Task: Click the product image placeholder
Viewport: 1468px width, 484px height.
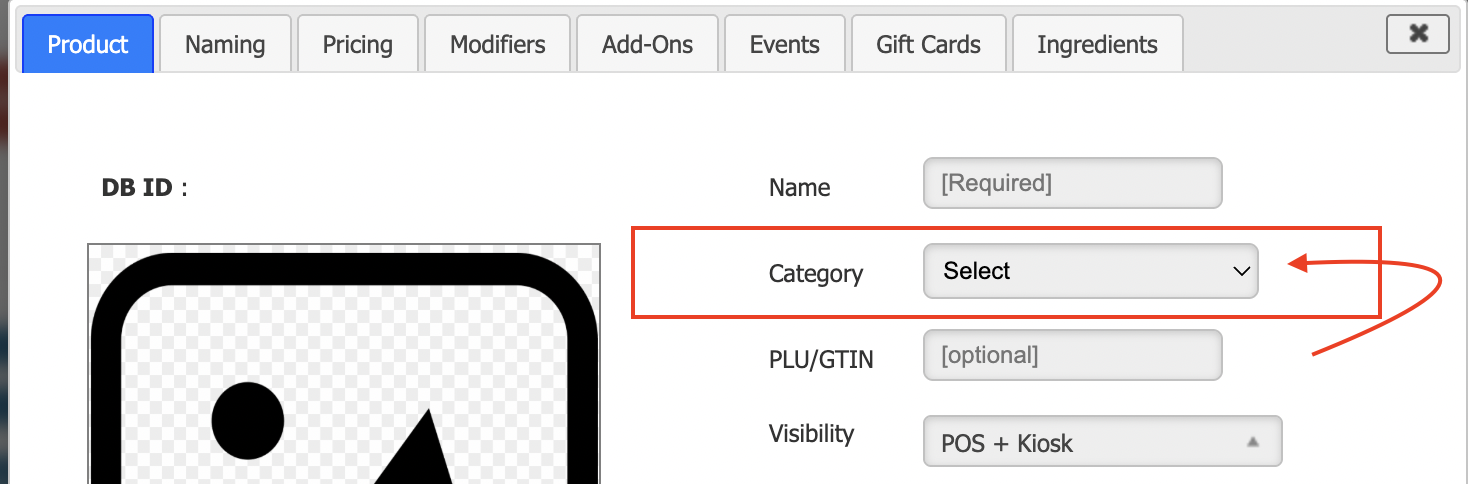Action: 344,370
